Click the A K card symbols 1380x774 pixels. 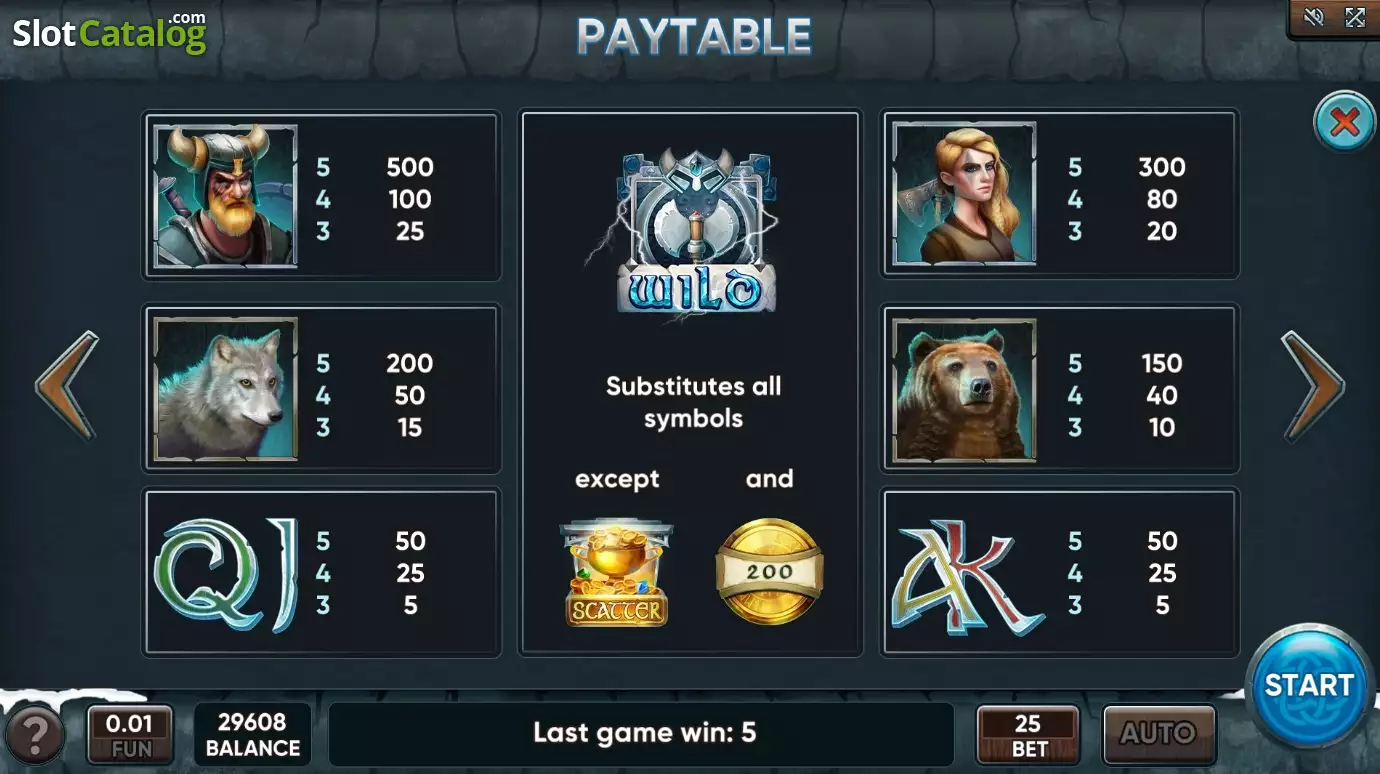(x=967, y=577)
